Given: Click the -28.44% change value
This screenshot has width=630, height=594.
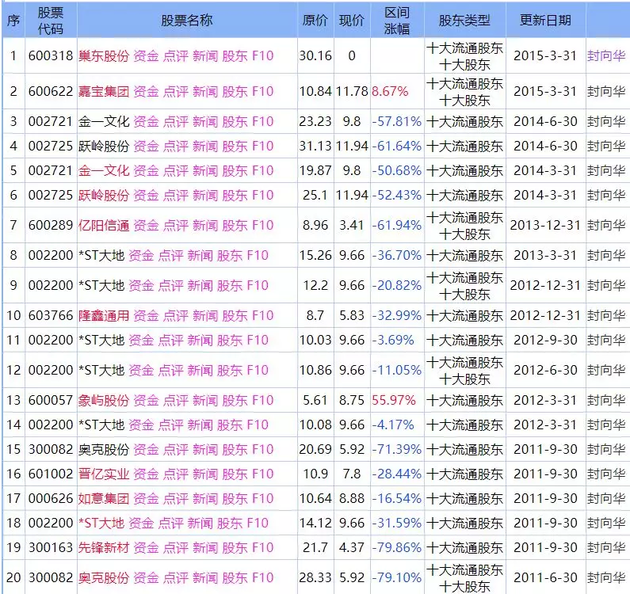Looking at the screenshot, I should click(397, 474).
